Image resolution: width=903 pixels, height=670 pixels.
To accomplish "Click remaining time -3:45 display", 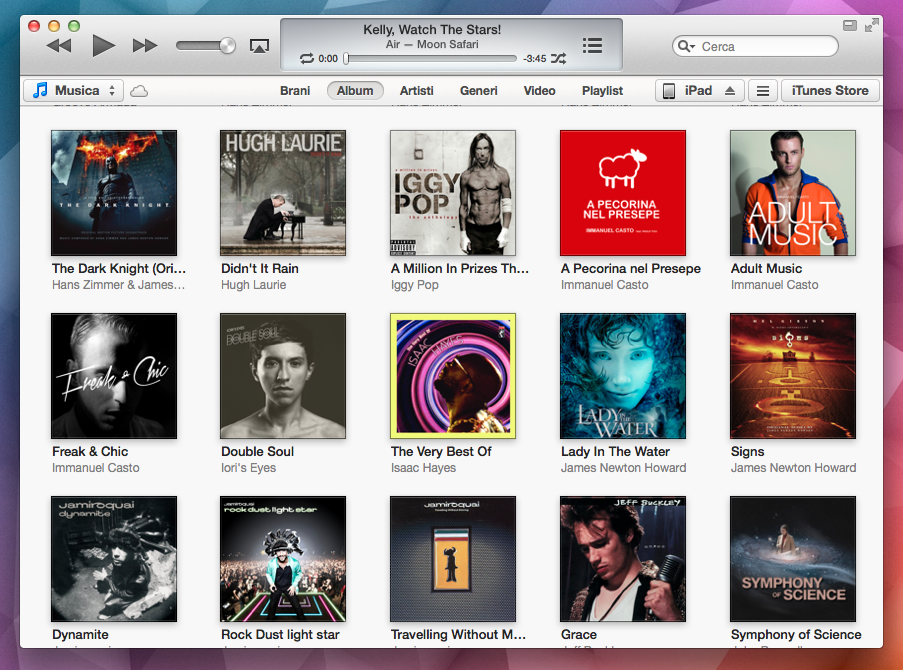I will point(534,58).
